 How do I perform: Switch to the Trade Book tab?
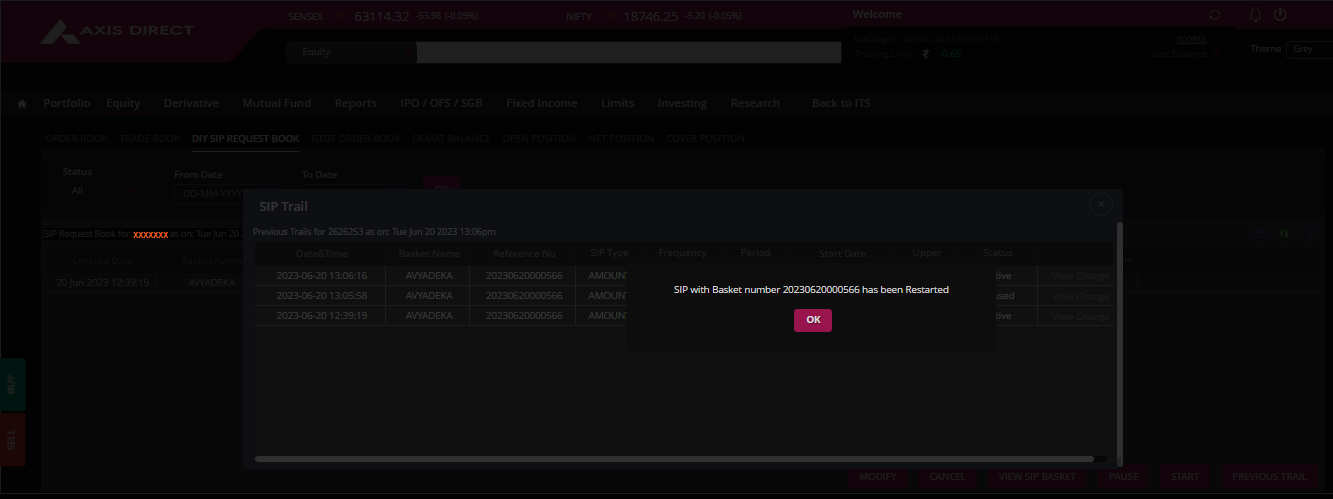pyautogui.click(x=150, y=139)
